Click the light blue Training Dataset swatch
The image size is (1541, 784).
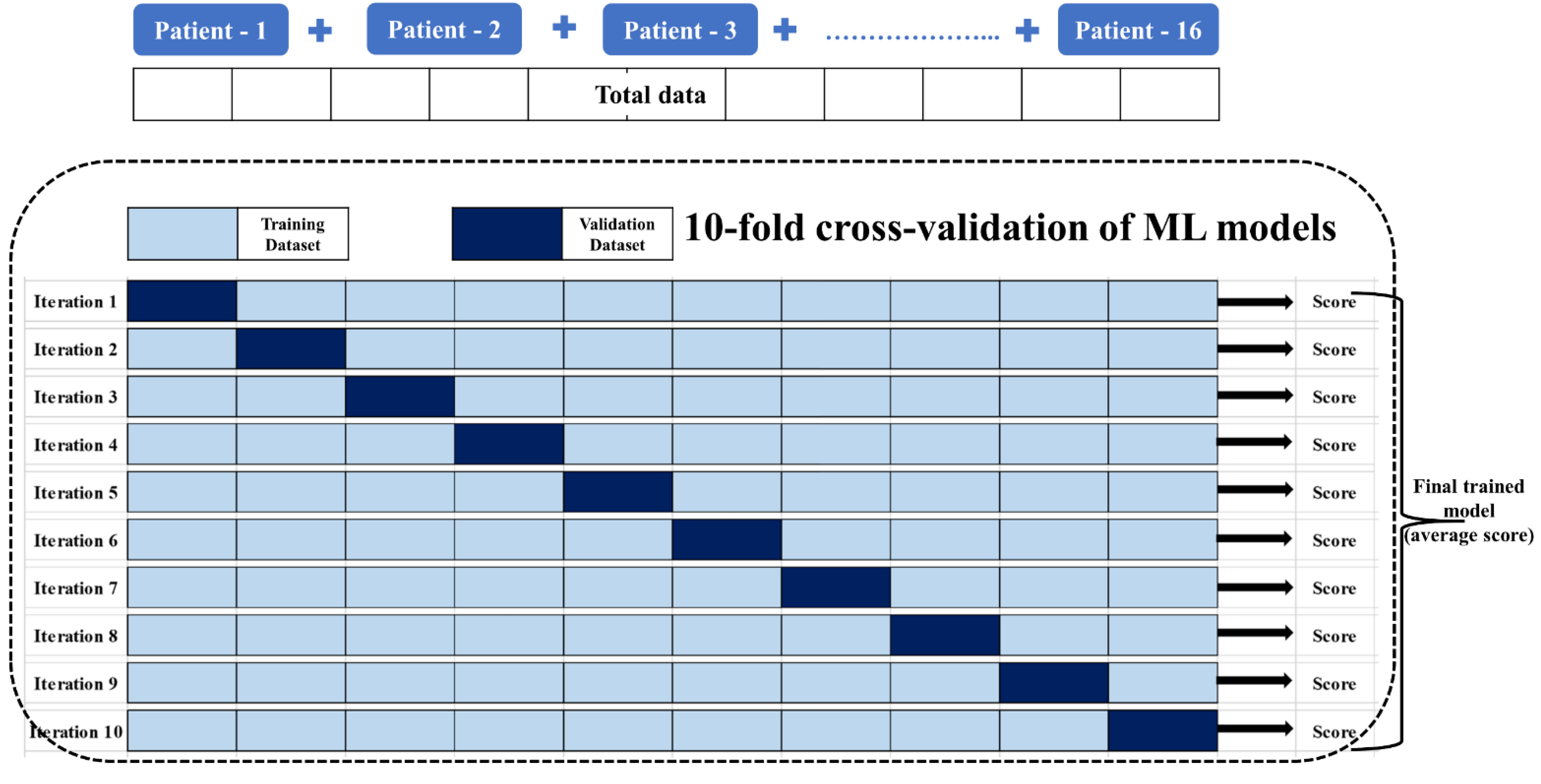(x=182, y=234)
